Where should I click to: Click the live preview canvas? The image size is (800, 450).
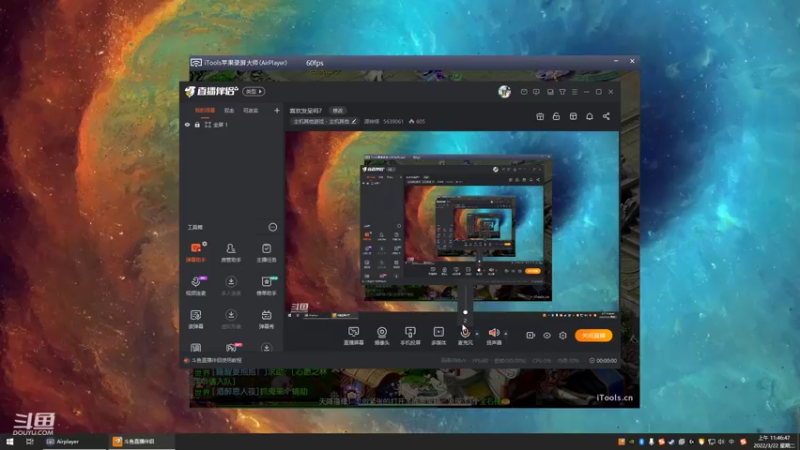coord(452,226)
